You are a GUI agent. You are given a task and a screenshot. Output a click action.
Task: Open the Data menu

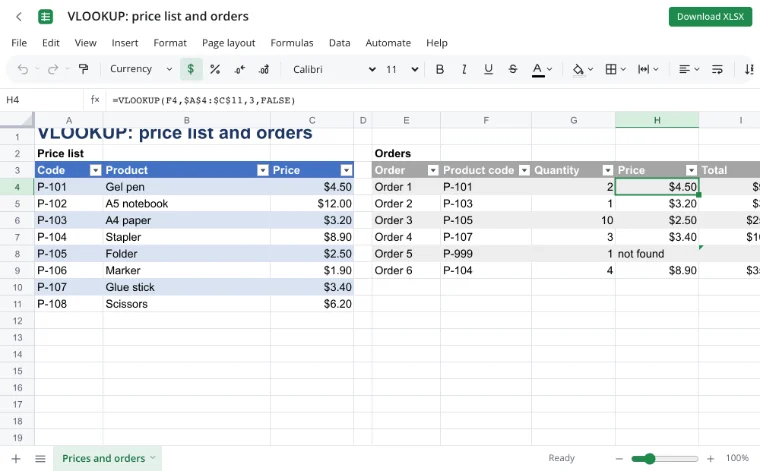click(339, 43)
